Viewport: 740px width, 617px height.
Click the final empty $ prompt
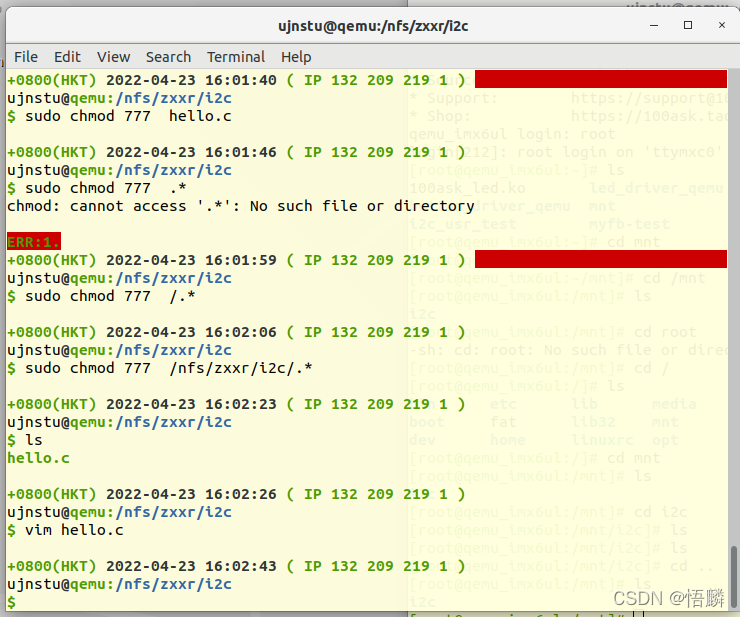click(12, 602)
